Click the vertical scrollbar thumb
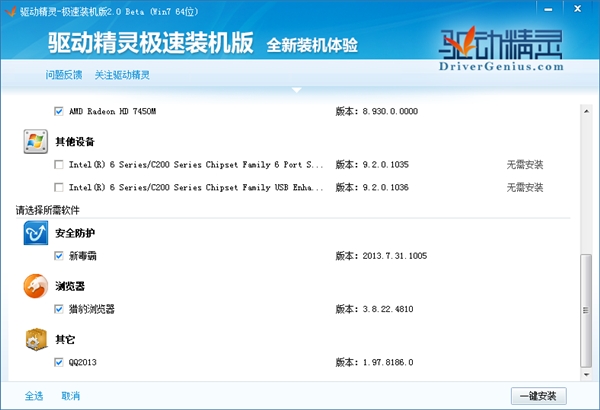Image resolution: width=600 pixels, height=410 pixels. tap(586, 311)
